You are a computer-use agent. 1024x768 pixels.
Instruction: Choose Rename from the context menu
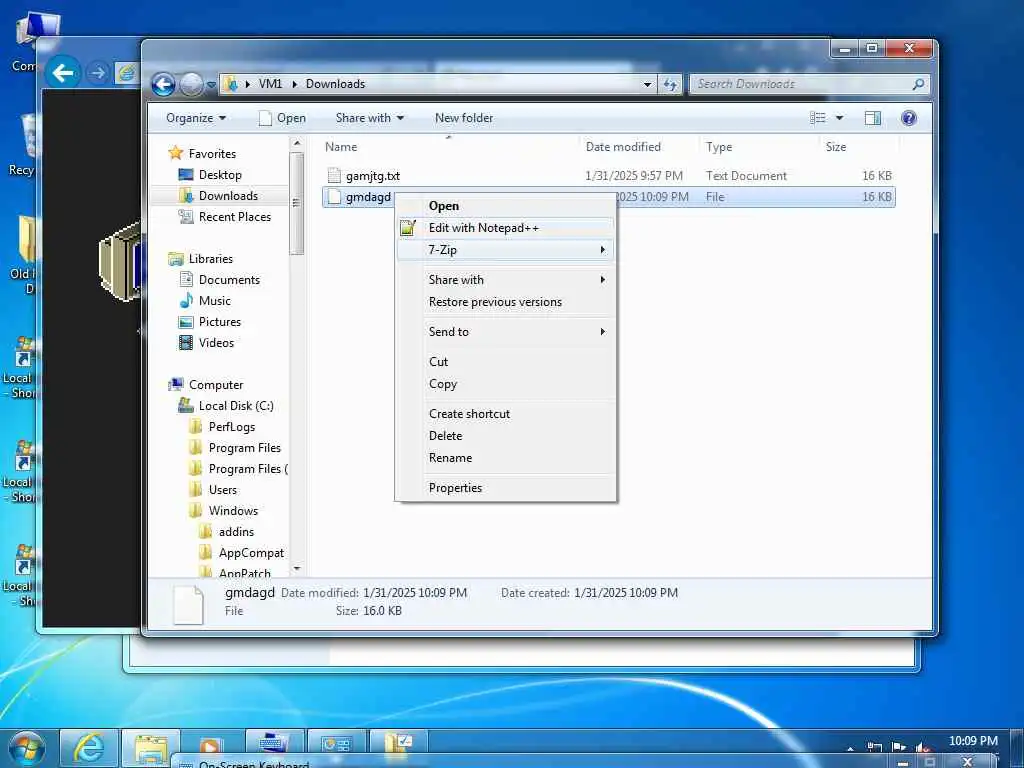pyautogui.click(x=450, y=458)
